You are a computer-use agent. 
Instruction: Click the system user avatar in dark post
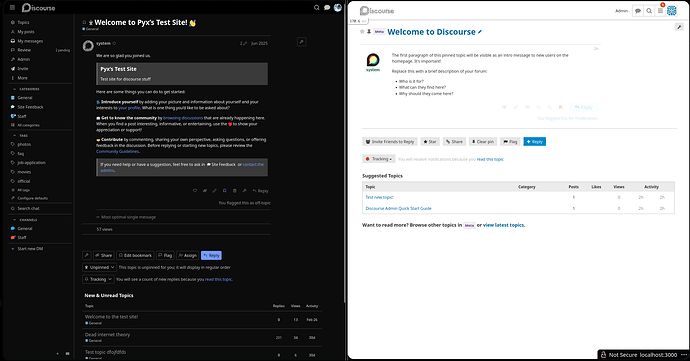point(88,46)
